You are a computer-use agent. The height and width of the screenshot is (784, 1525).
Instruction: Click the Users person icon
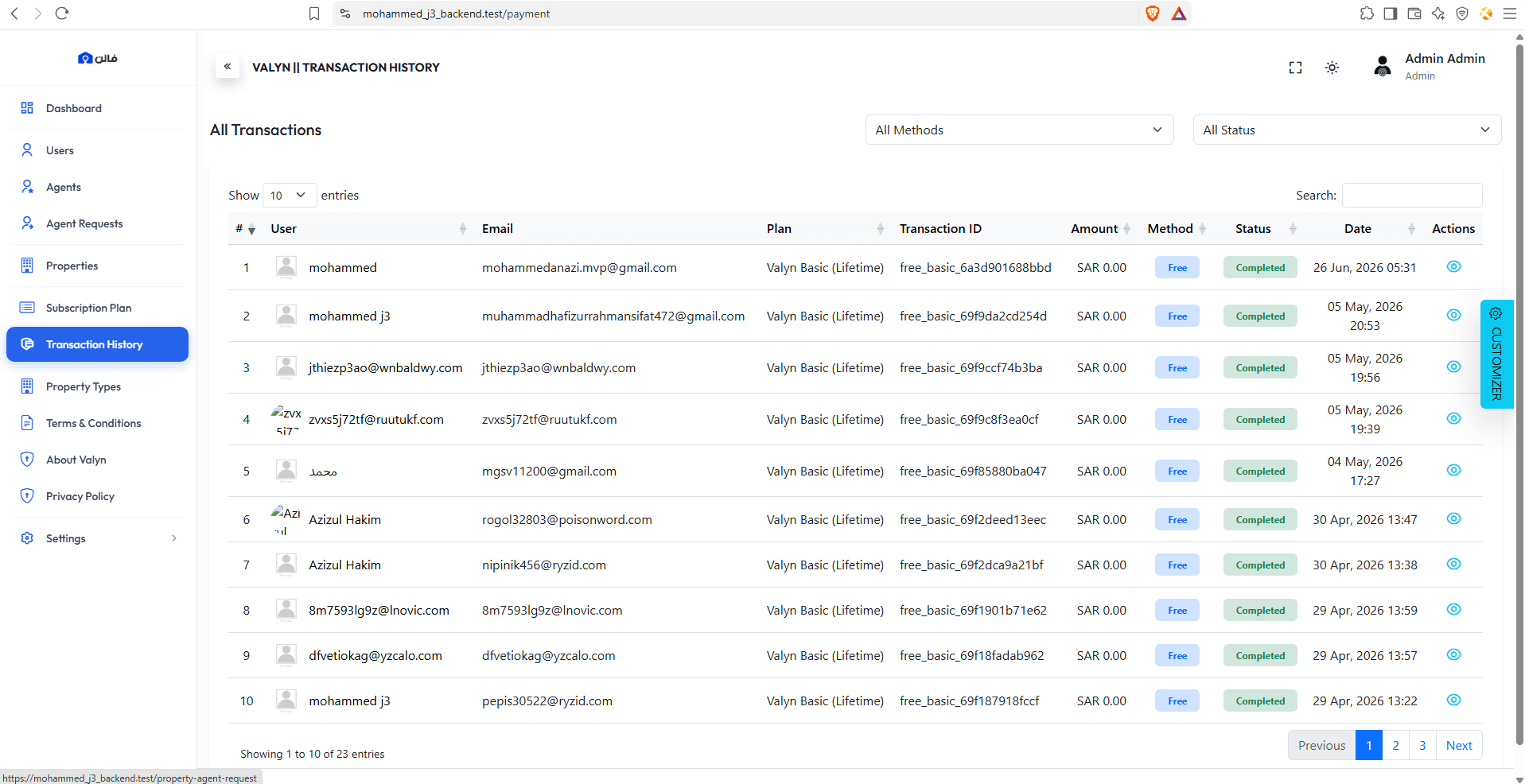click(27, 150)
